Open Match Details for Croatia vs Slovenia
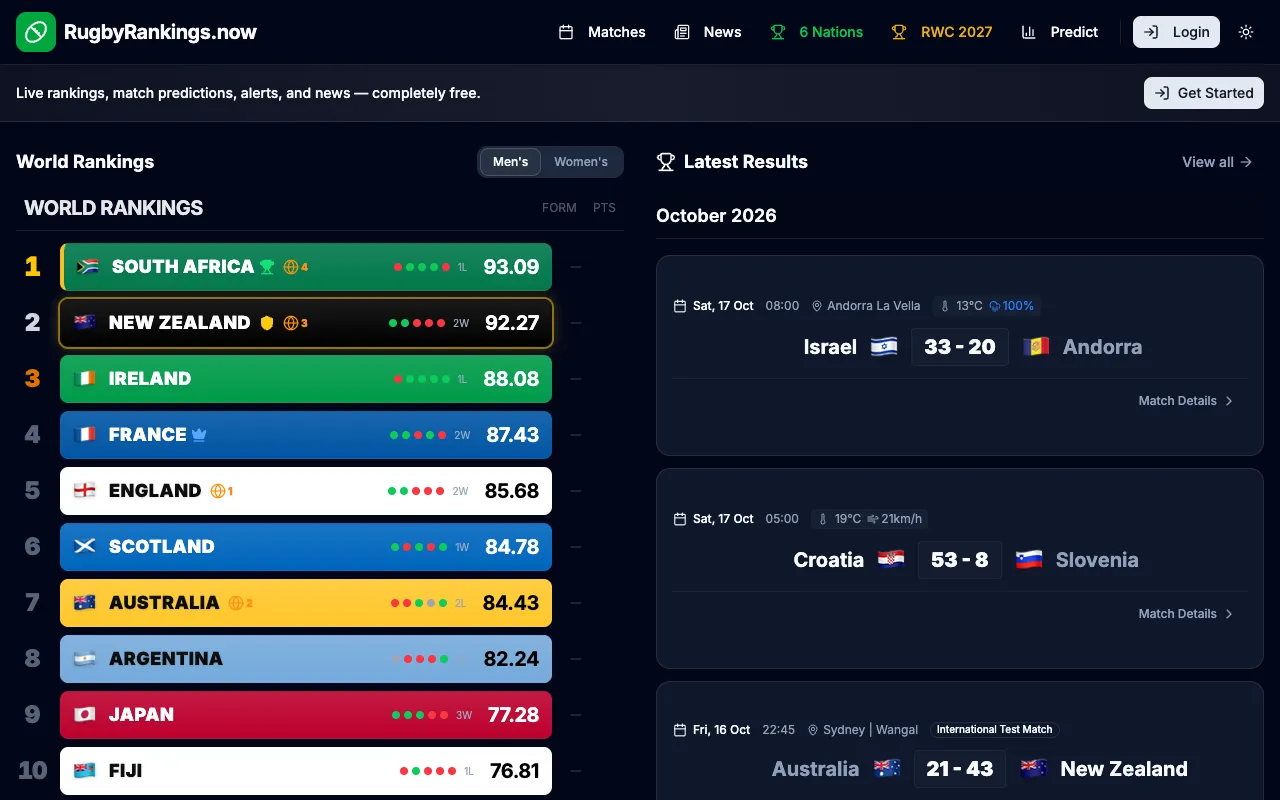The image size is (1280, 800). pos(1186,614)
